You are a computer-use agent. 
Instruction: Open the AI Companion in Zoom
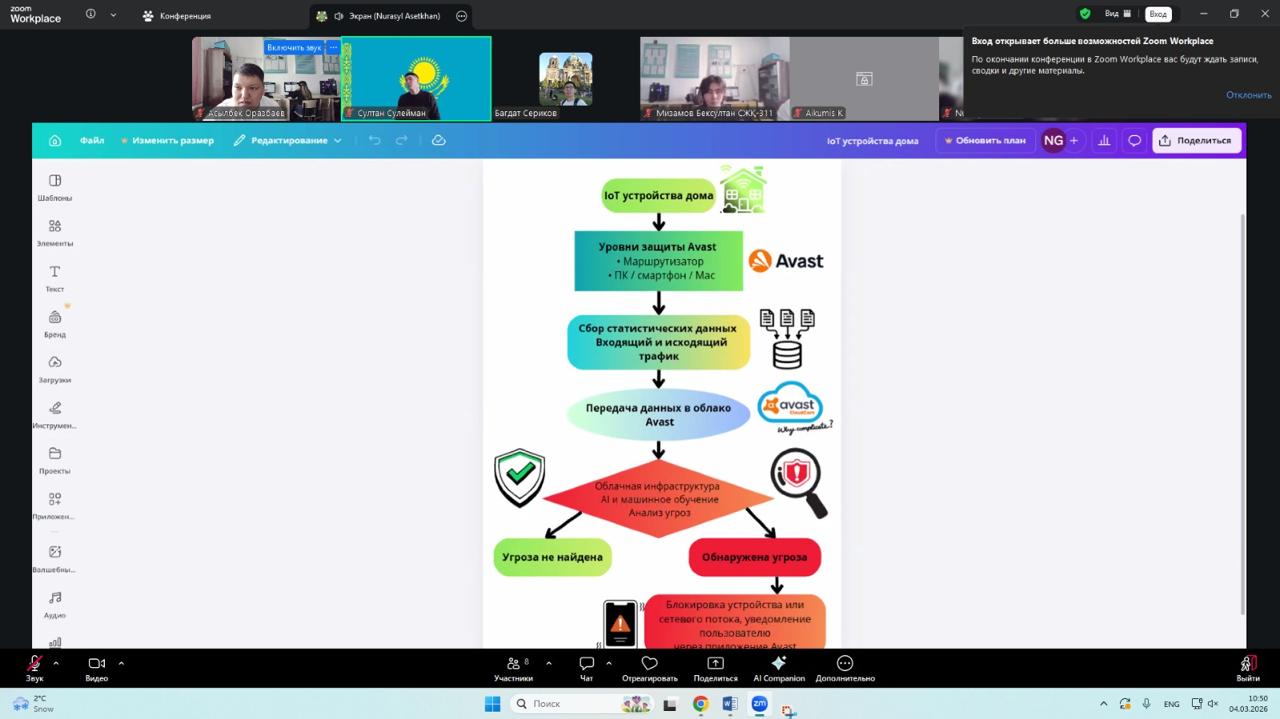click(x=778, y=667)
